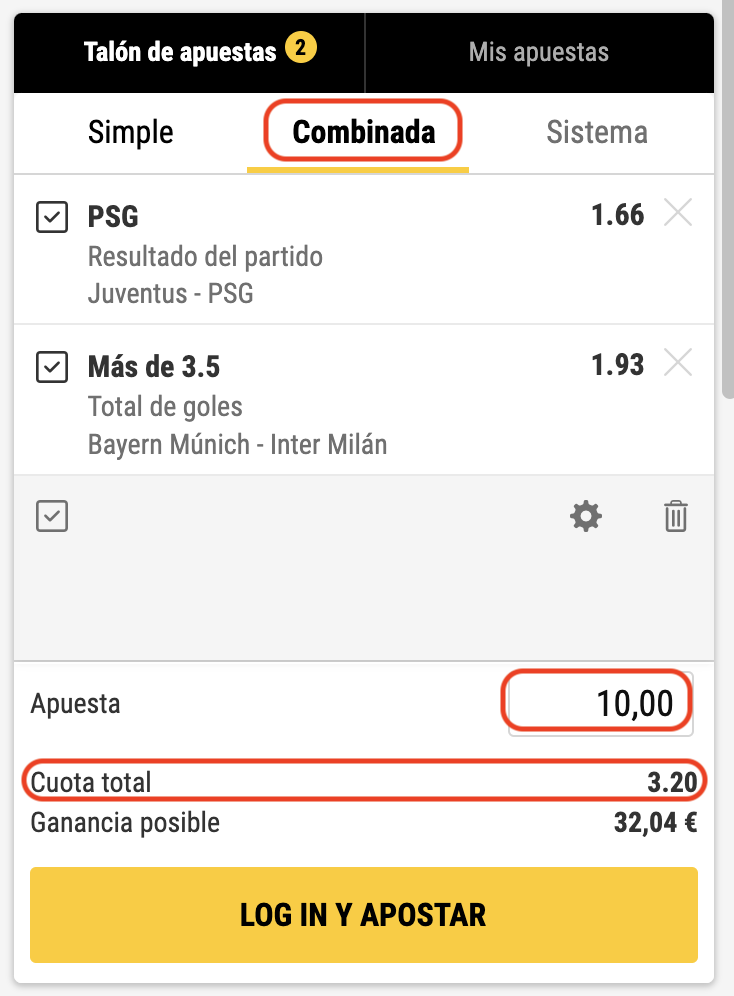
Task: Remove the PSG selection with X
Action: click(678, 213)
